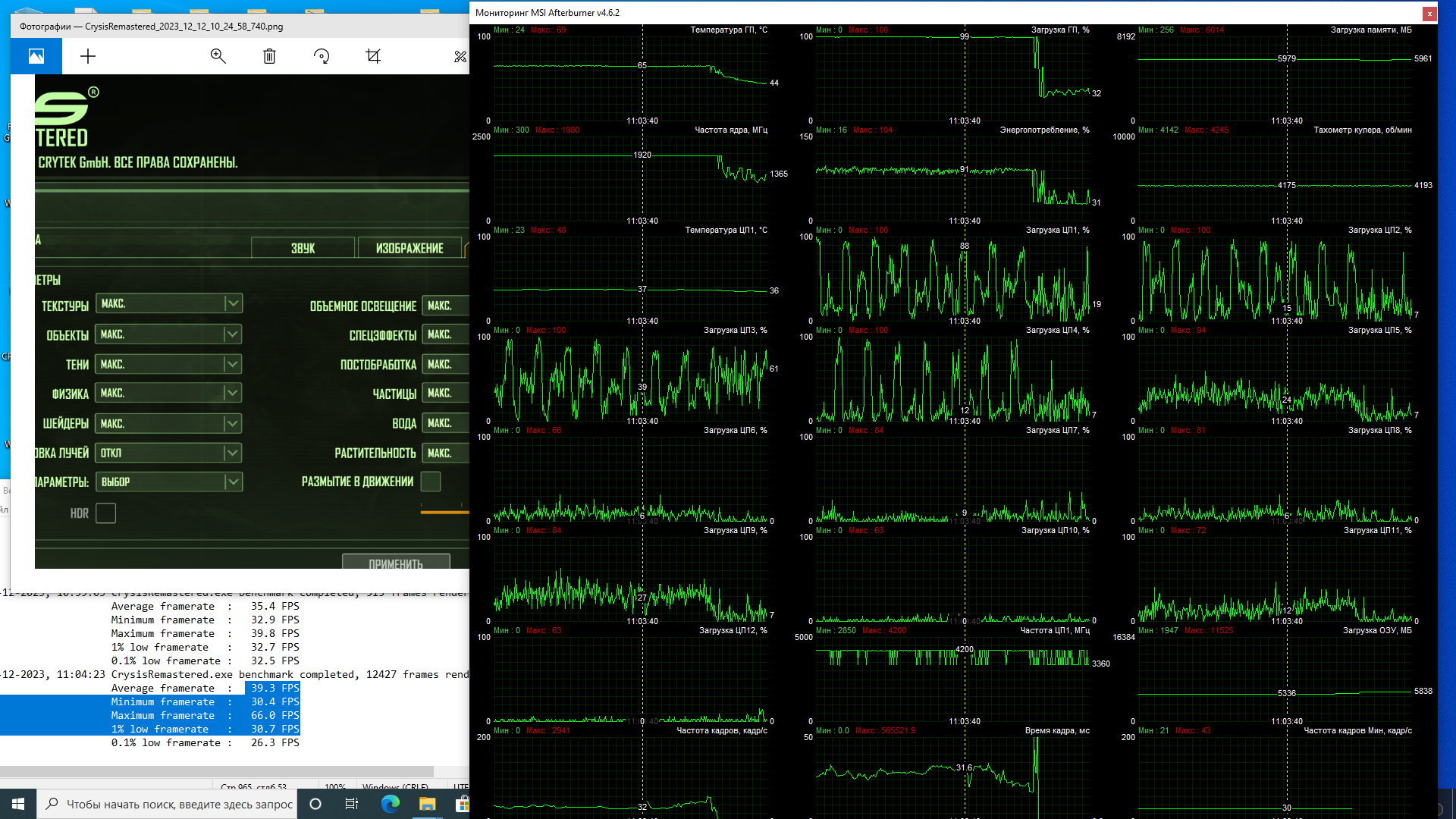Click the rotate image icon
The width and height of the screenshot is (1456, 819).
322,56
